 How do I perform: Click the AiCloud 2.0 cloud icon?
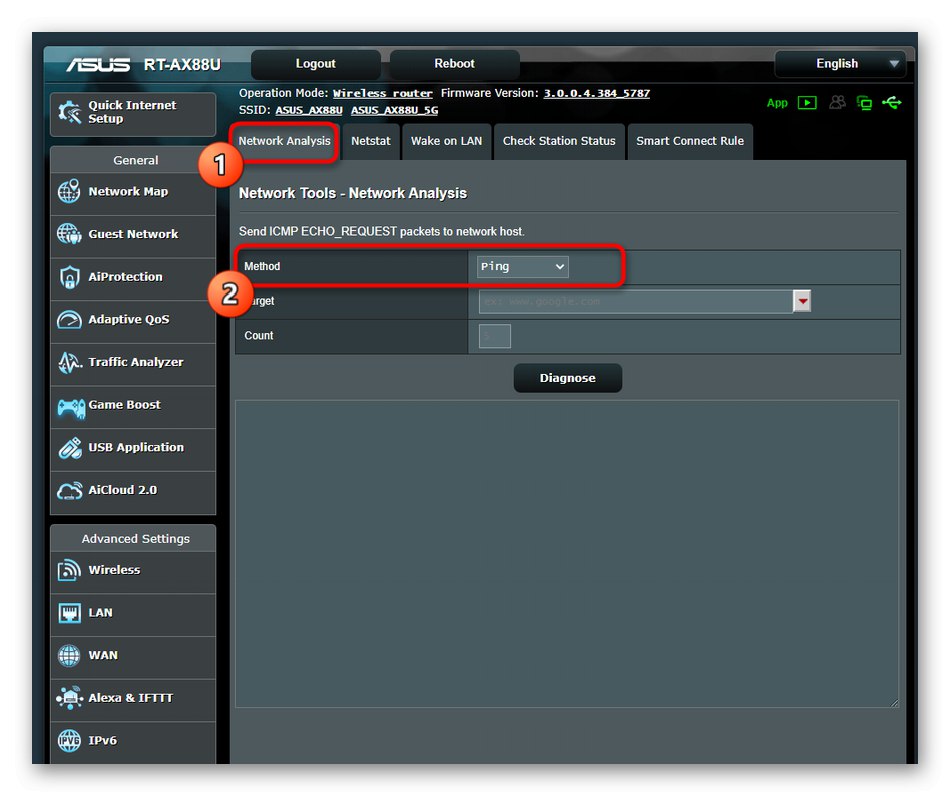(70, 491)
